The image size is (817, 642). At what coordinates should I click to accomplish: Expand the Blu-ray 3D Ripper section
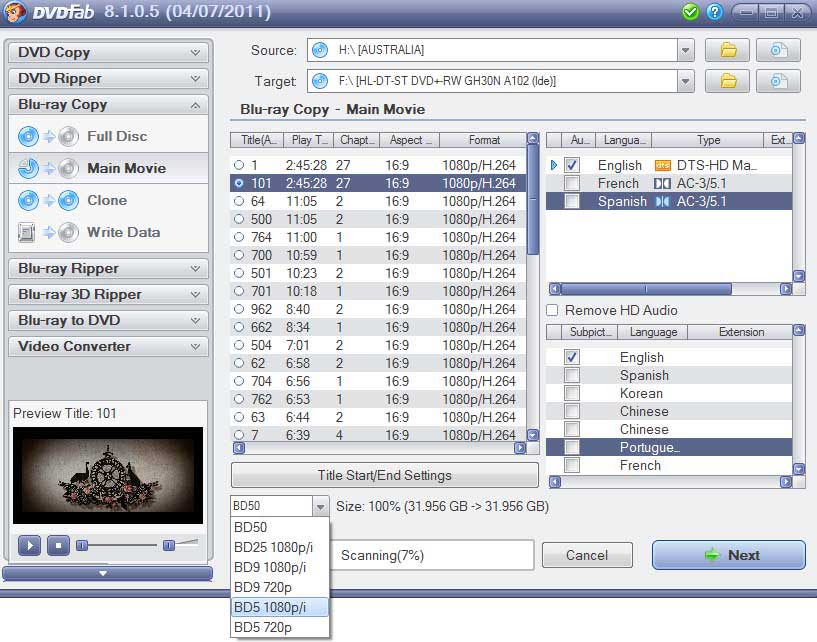(x=108, y=295)
